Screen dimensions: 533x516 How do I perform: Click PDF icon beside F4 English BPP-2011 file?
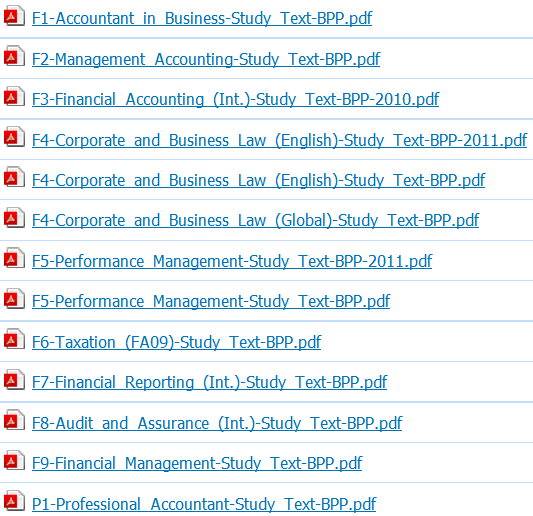(14, 137)
